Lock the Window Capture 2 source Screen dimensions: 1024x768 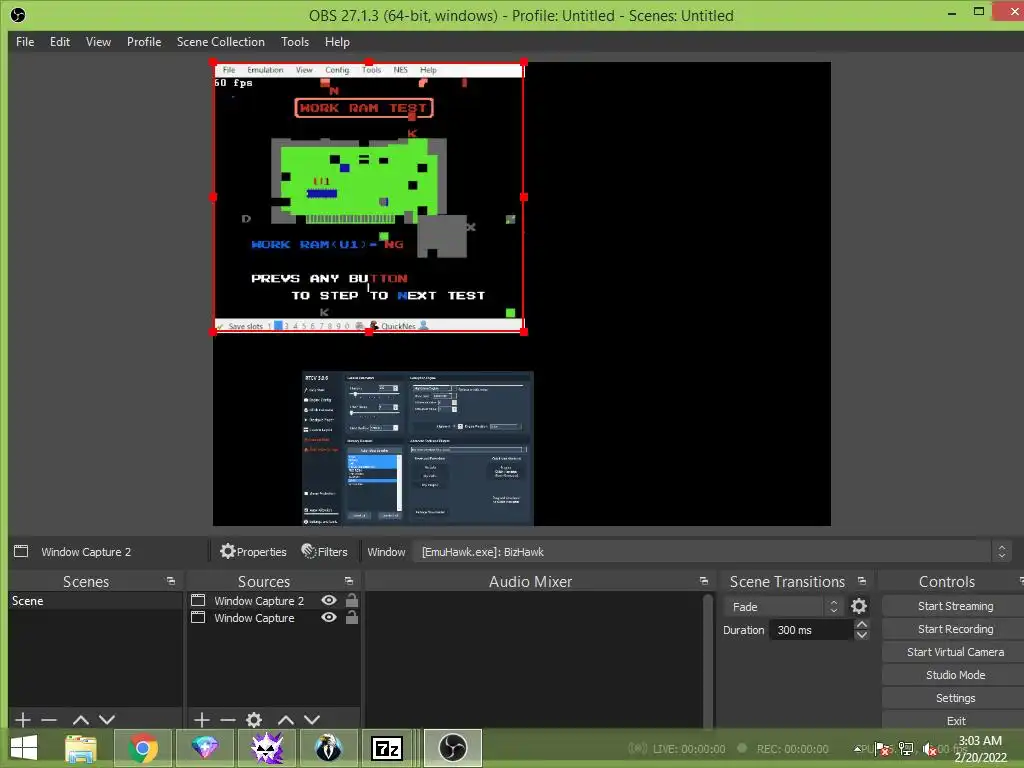click(x=351, y=600)
